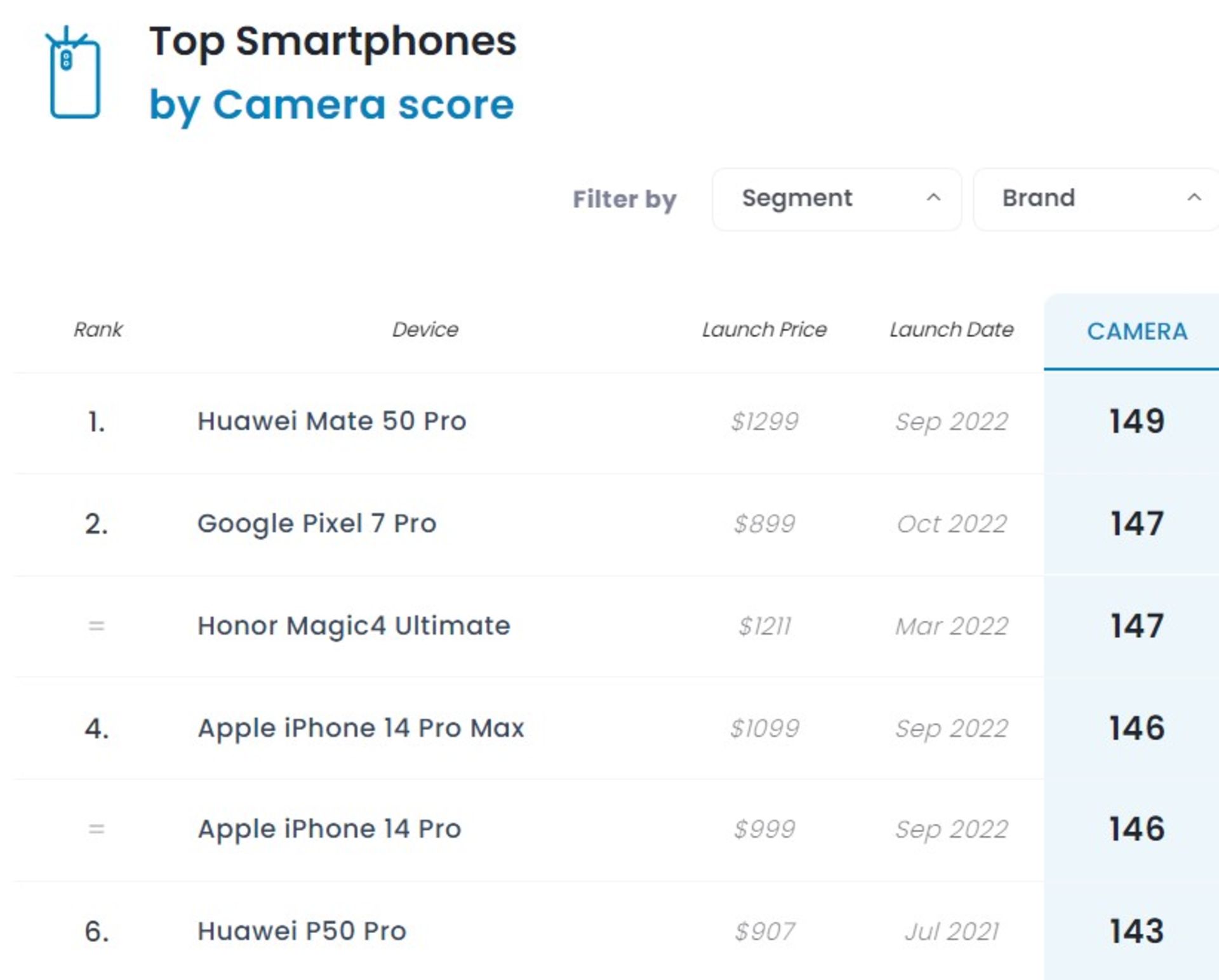The image size is (1219, 980).
Task: Open Huawei P50 Pro device link
Action: coord(302,932)
